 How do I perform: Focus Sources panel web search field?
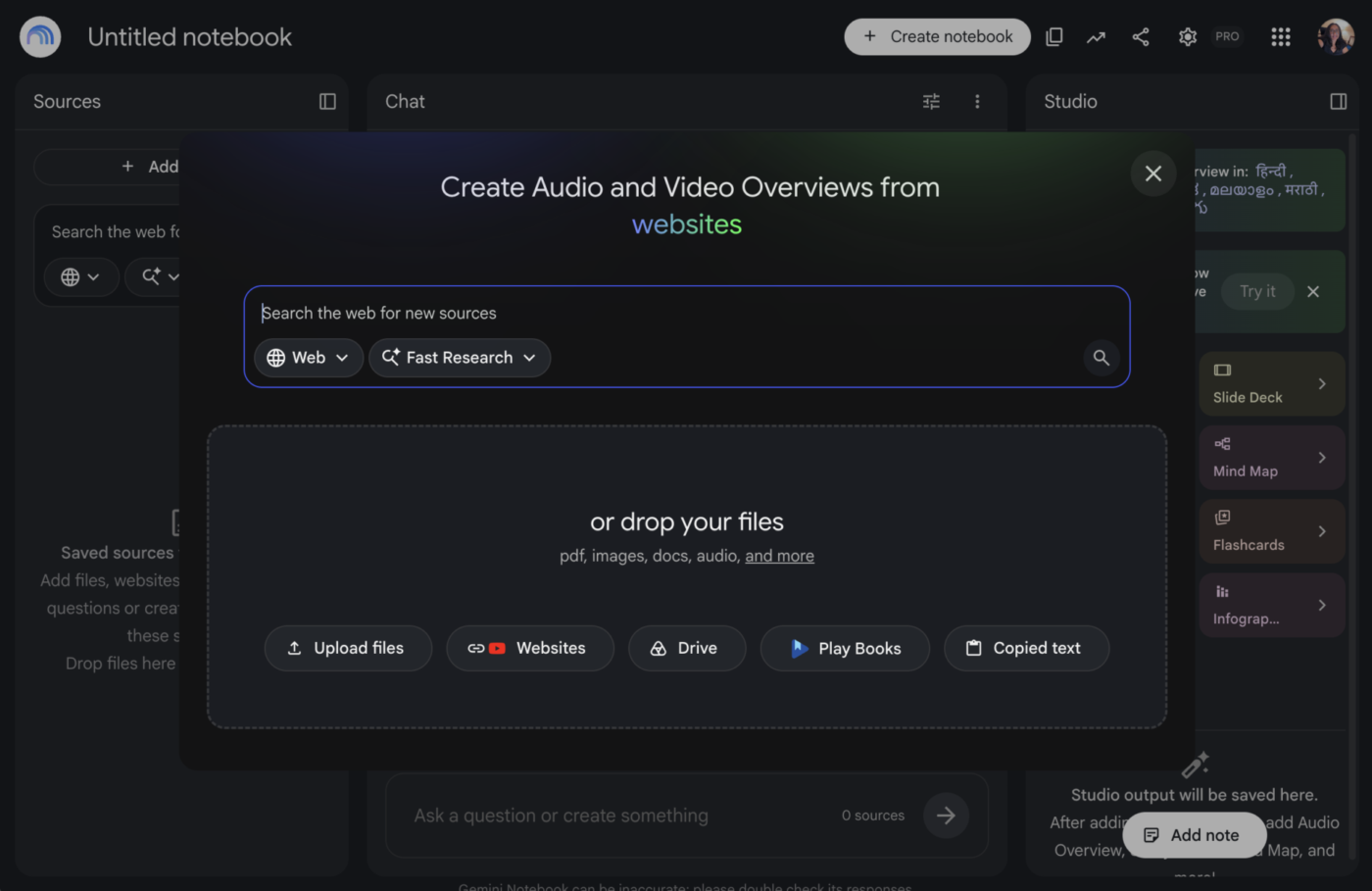tap(116, 232)
